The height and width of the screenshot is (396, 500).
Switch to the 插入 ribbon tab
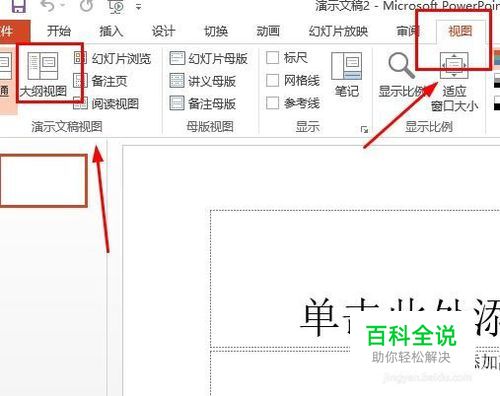(x=111, y=31)
